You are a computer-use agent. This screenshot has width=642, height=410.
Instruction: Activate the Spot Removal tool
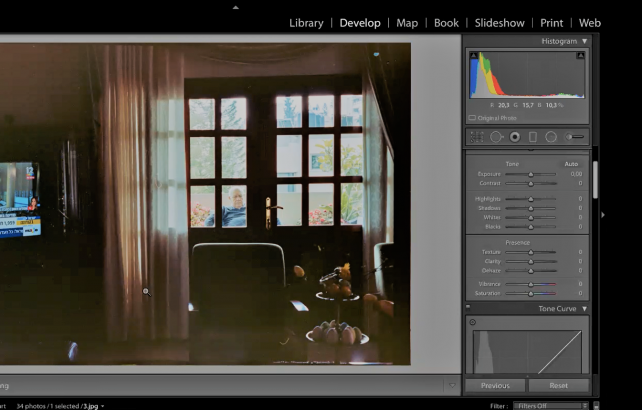pos(496,136)
